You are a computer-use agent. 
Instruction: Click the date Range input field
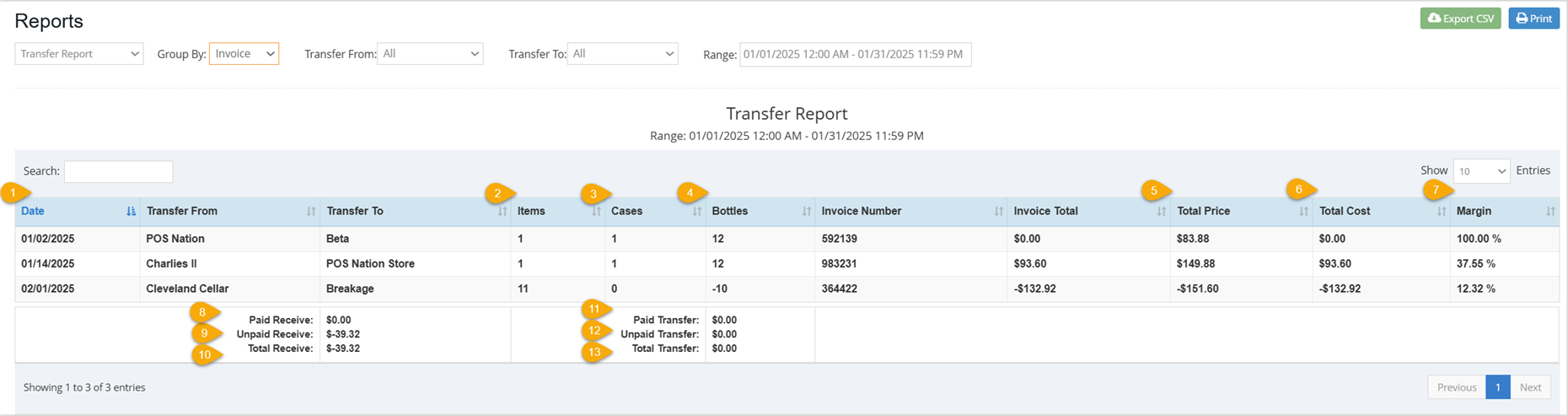[x=855, y=54]
